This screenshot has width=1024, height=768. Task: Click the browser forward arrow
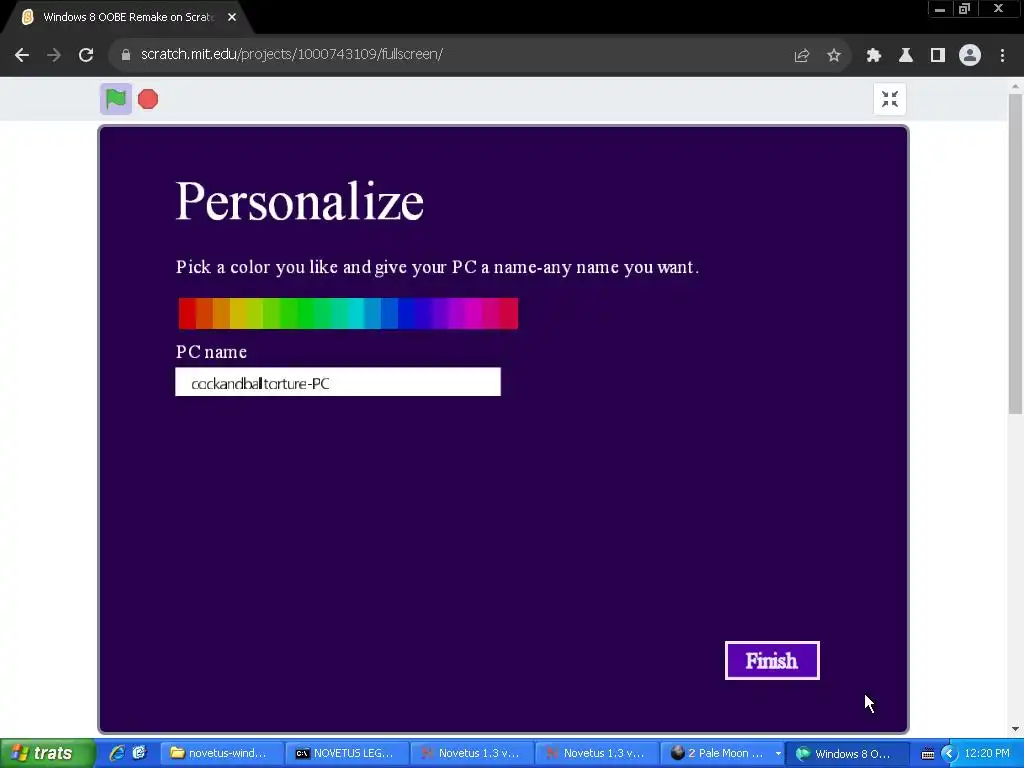(x=54, y=55)
